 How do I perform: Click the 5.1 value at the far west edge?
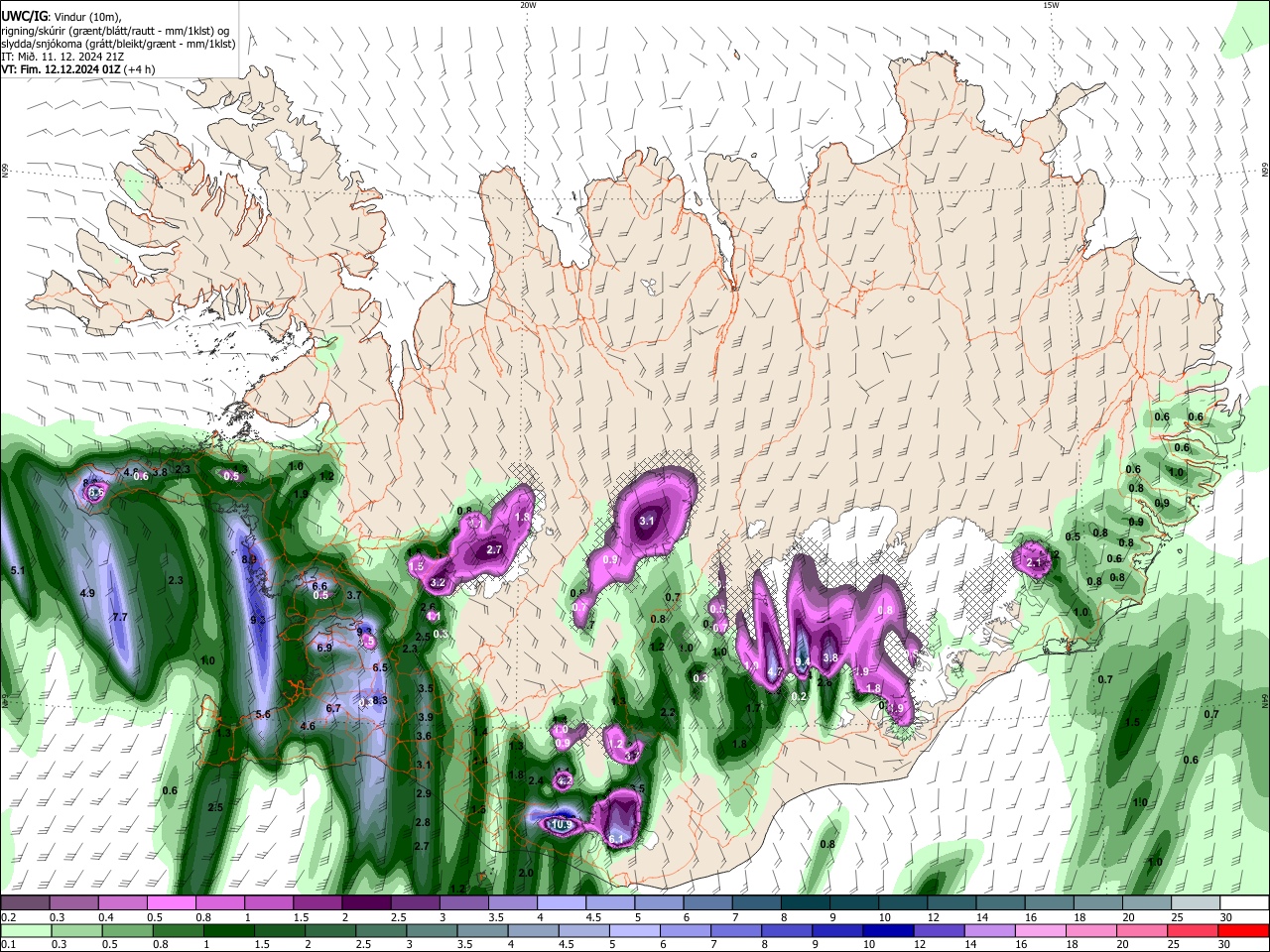pyautogui.click(x=17, y=570)
